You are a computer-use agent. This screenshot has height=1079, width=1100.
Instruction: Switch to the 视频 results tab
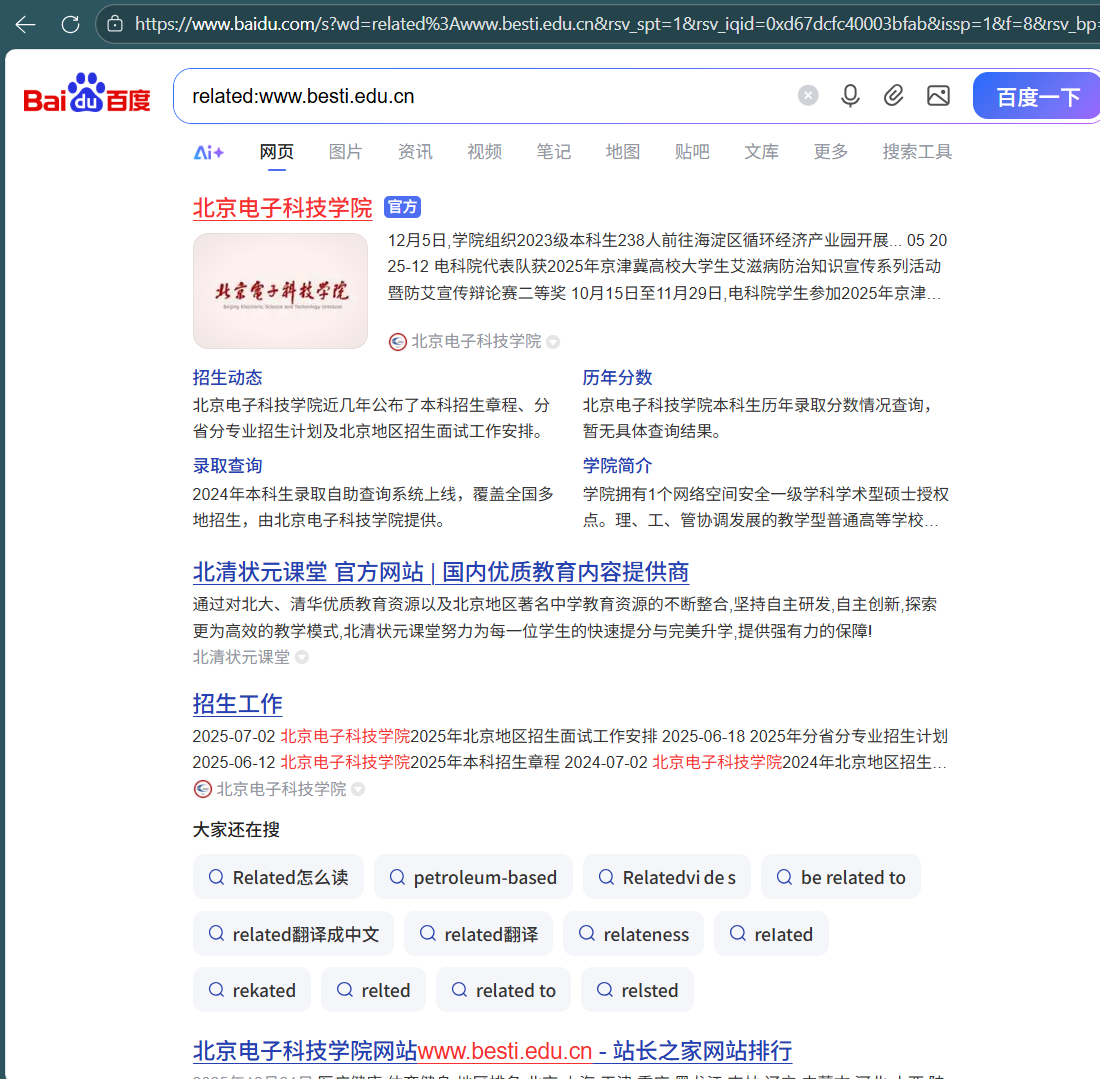[484, 151]
